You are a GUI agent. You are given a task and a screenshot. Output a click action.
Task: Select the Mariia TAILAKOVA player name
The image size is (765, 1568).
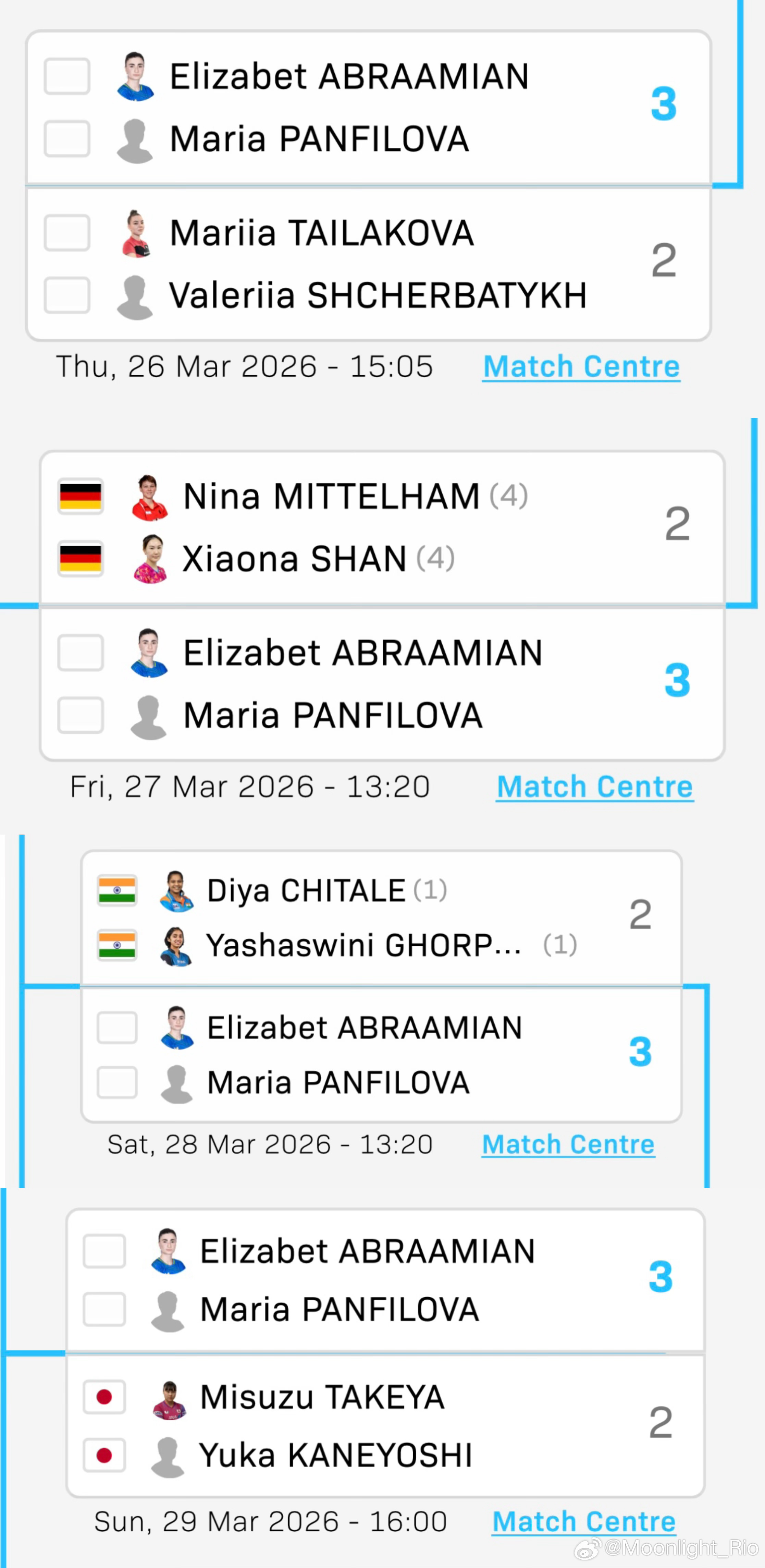[x=321, y=233]
